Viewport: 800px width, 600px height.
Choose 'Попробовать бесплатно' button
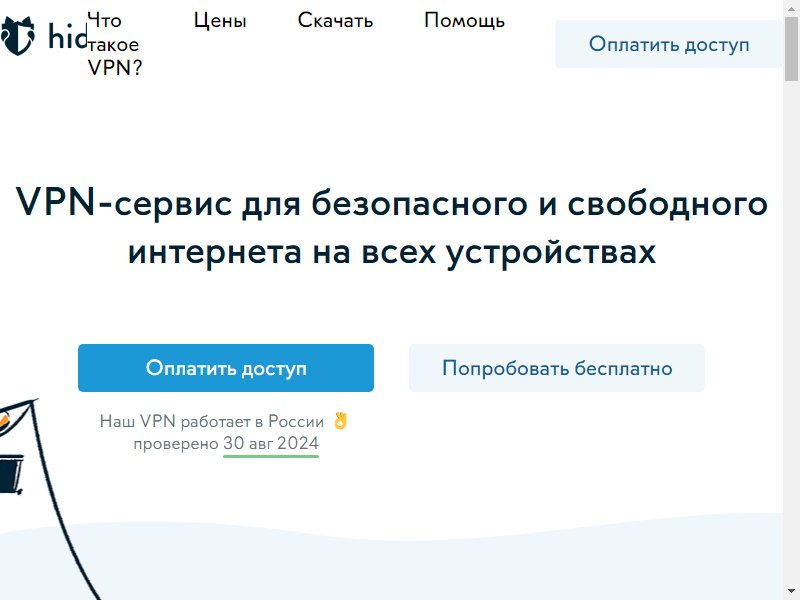(x=557, y=368)
